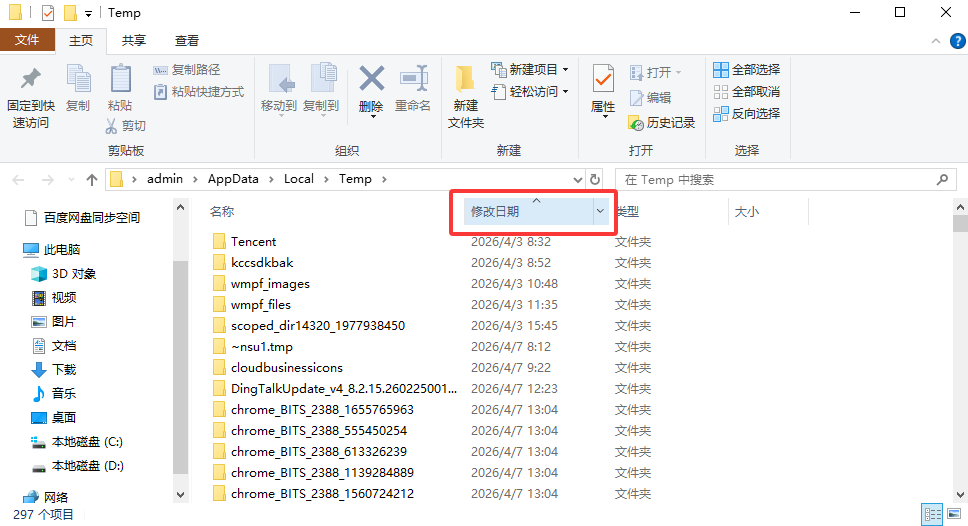Click Paste Shortcut (粘贴快捷方式)
968x526 pixels.
(199, 92)
